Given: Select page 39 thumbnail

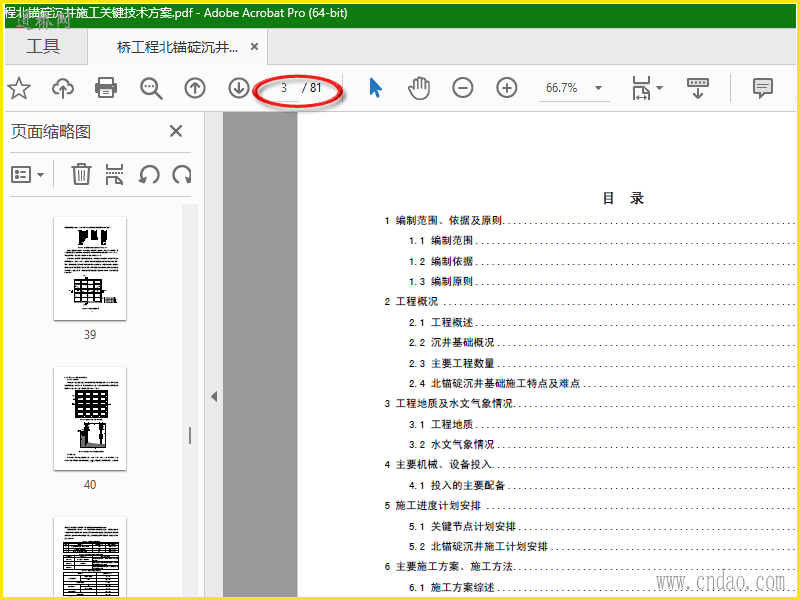Looking at the screenshot, I should pos(90,269).
